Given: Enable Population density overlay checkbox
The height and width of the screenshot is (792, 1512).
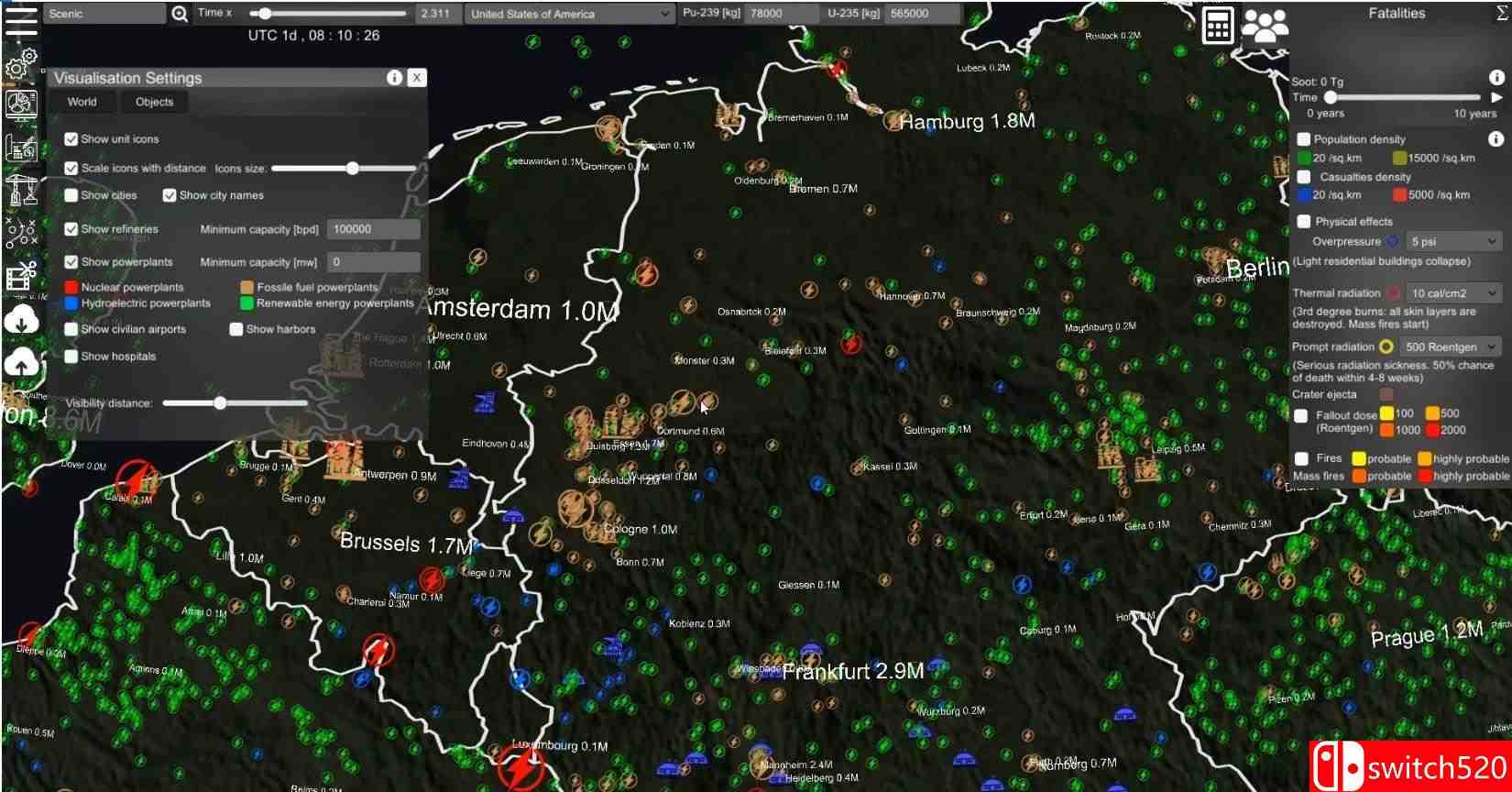Looking at the screenshot, I should point(1303,139).
